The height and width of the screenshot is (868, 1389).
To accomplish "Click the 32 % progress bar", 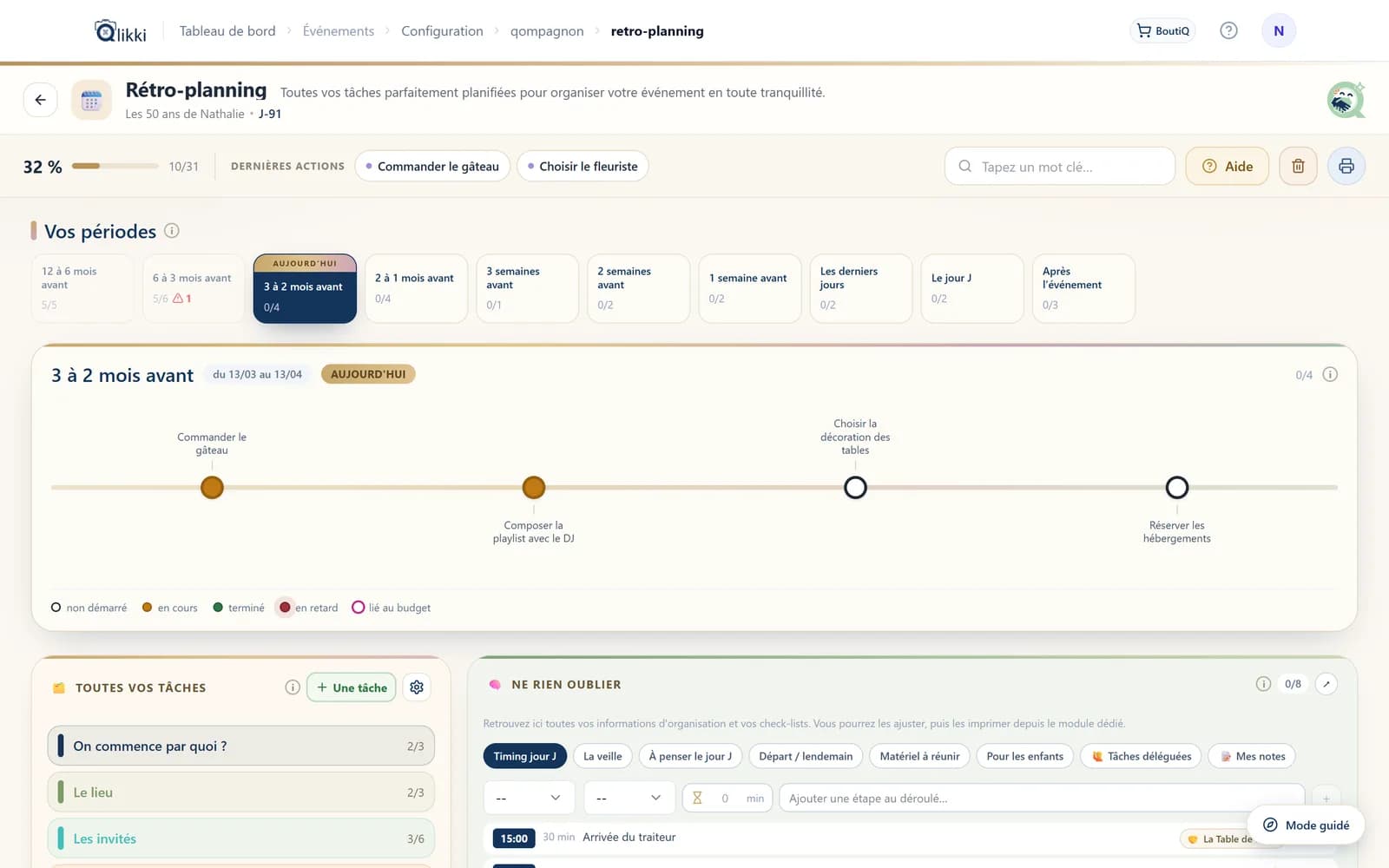I will tap(115, 166).
